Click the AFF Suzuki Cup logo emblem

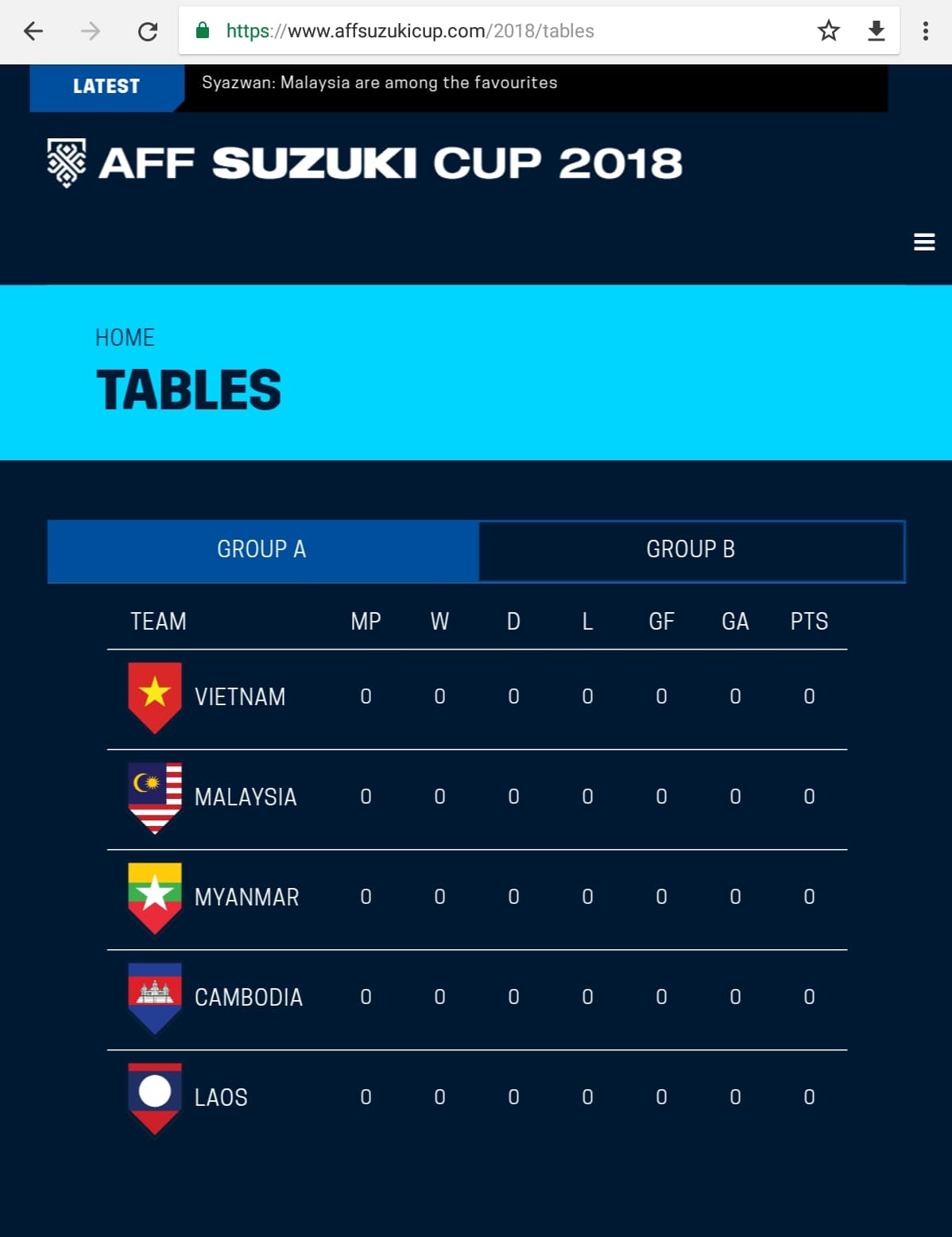(x=67, y=163)
